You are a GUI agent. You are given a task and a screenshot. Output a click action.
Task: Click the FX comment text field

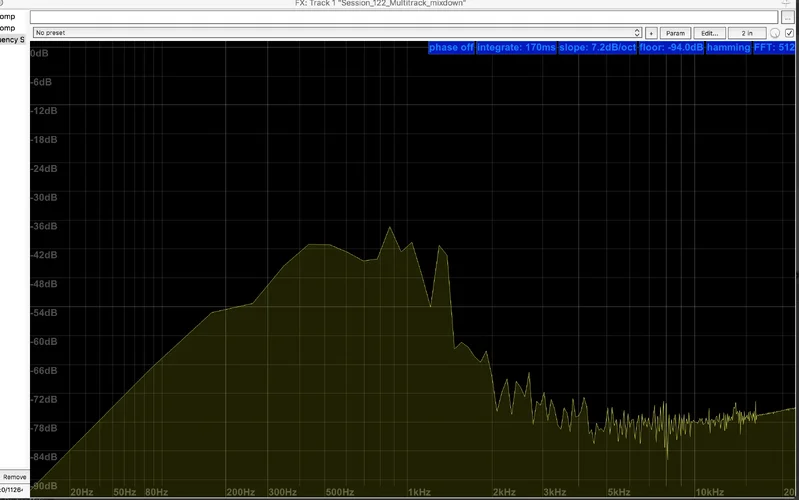click(404, 17)
